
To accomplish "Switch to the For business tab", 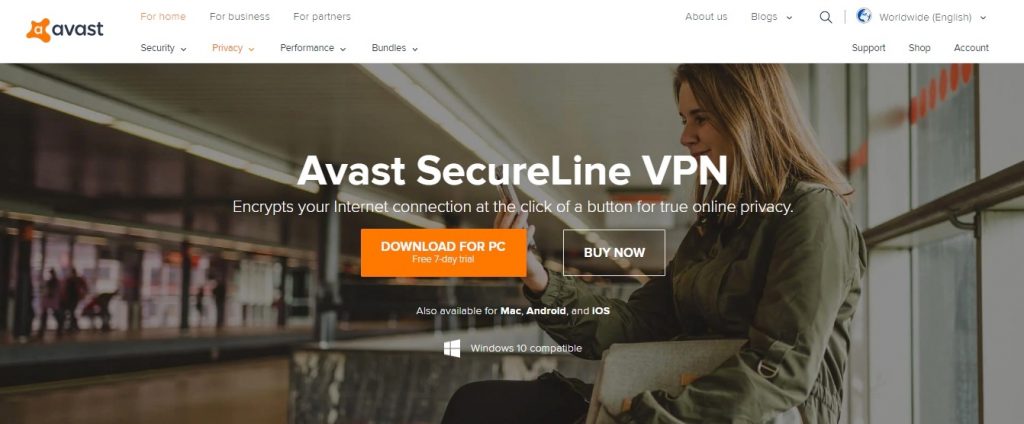I will click(x=239, y=16).
